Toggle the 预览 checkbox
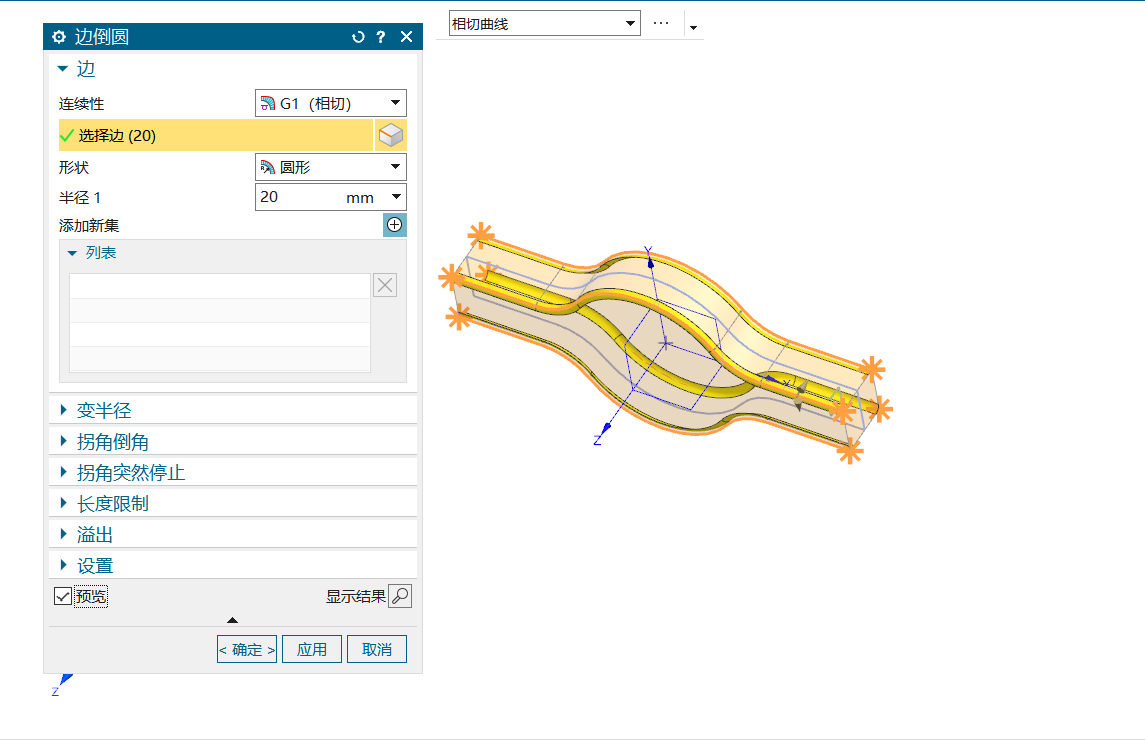 63,596
